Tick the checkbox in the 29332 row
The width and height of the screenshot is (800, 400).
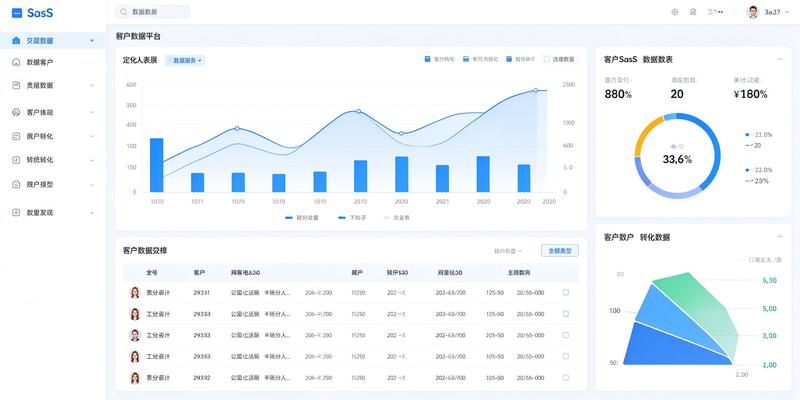point(565,378)
